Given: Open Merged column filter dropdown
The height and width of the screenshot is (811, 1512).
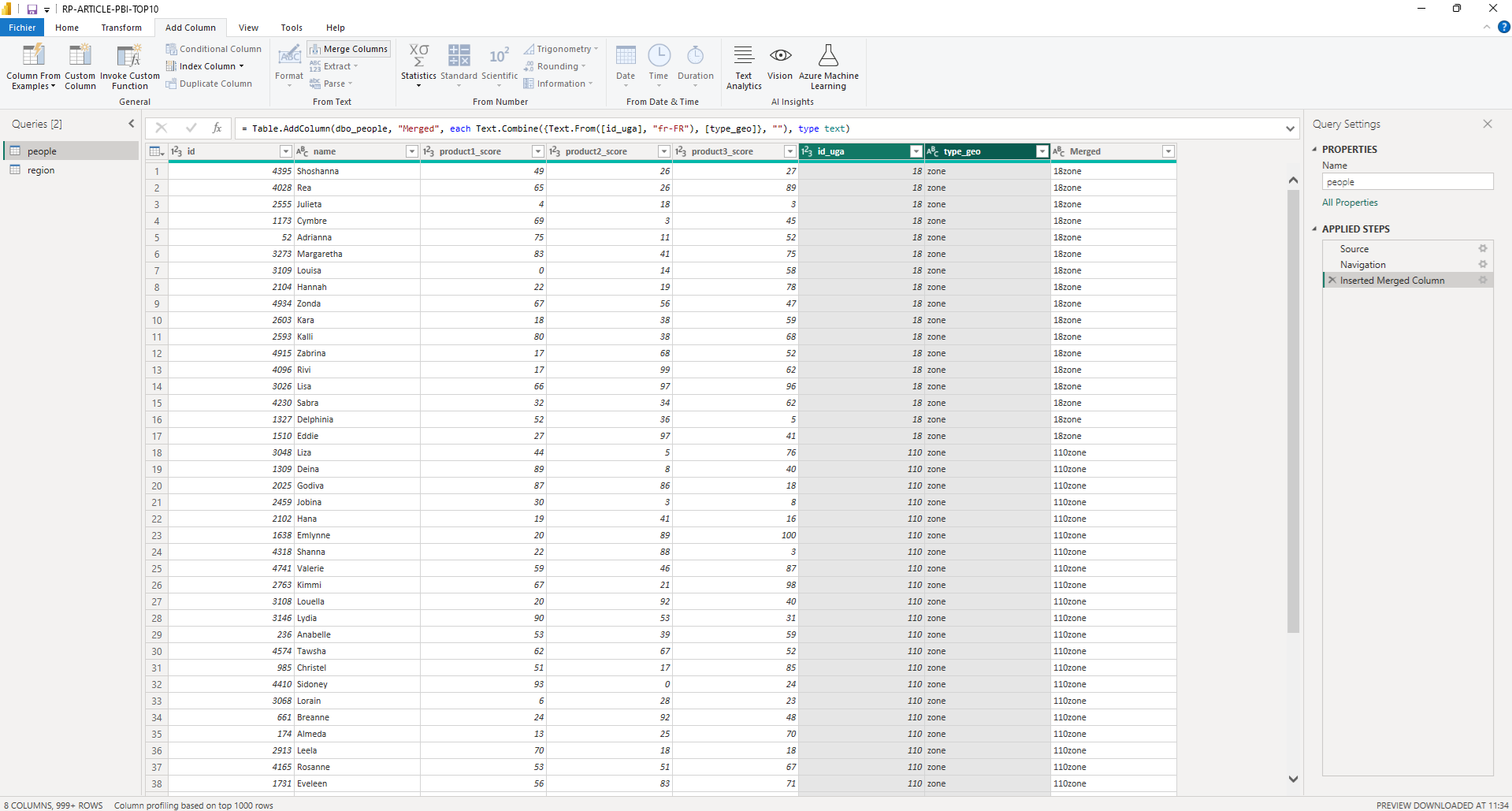Looking at the screenshot, I should pyautogui.click(x=1168, y=151).
